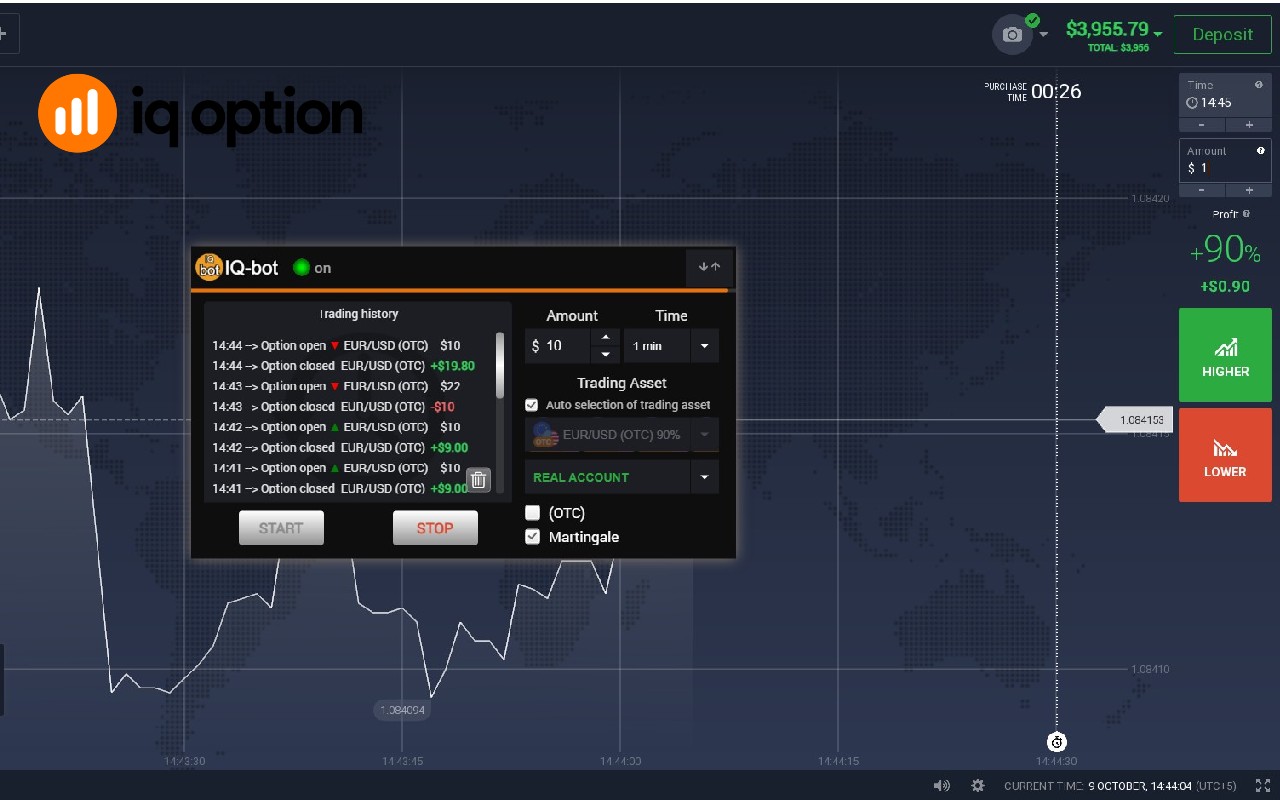
Task: Open the camera screenshot icon
Action: pos(1012,35)
